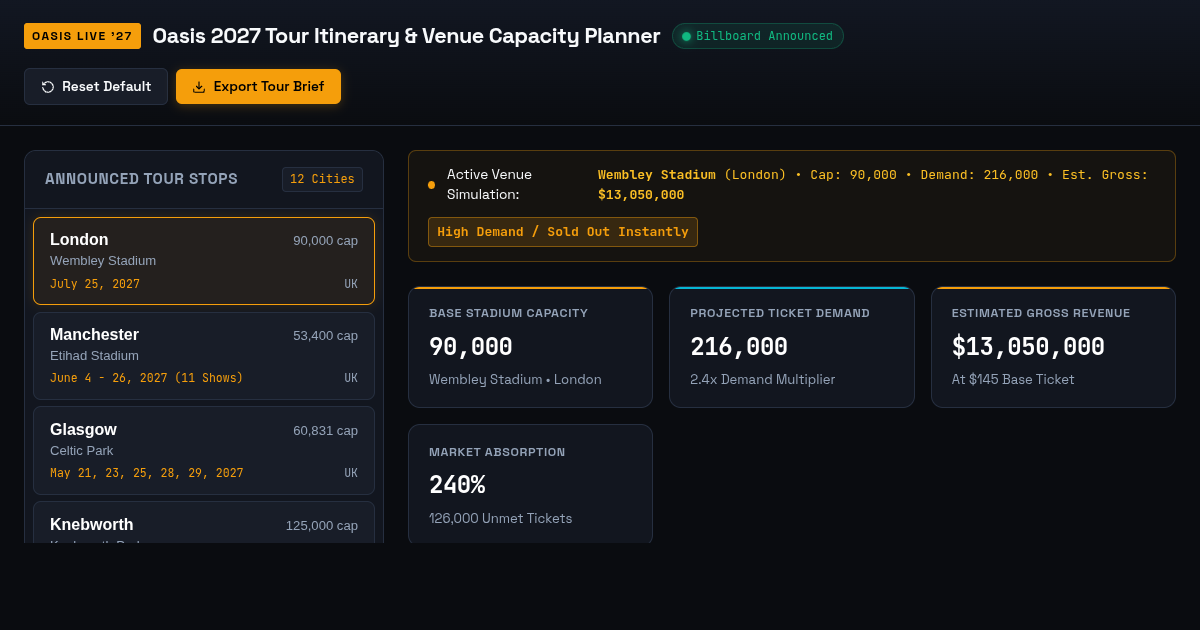Click the Projected Ticket Demand card
Image resolution: width=1200 pixels, height=630 pixels.
tap(792, 347)
